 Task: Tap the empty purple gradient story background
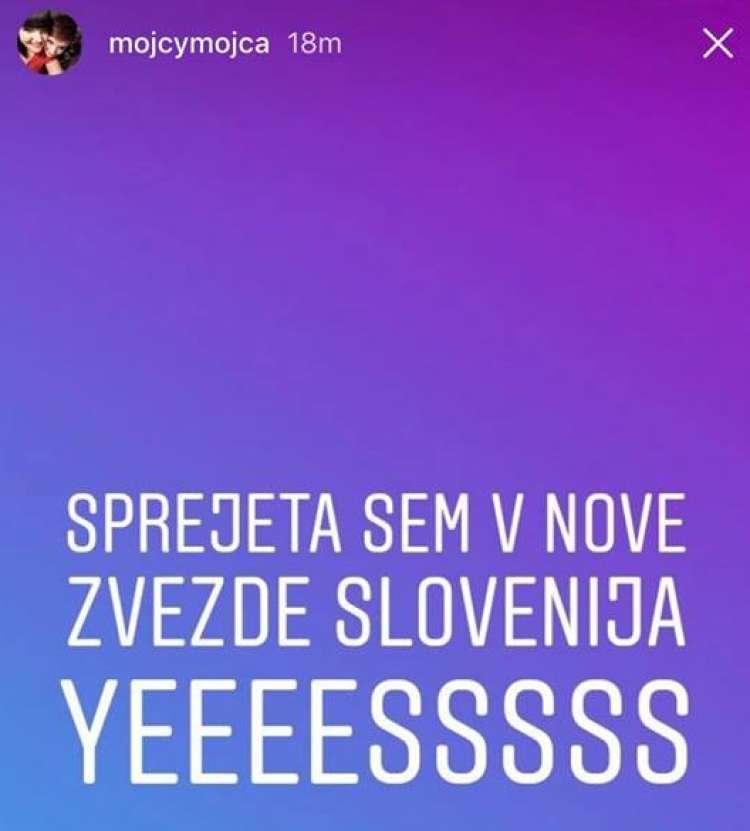(x=375, y=265)
